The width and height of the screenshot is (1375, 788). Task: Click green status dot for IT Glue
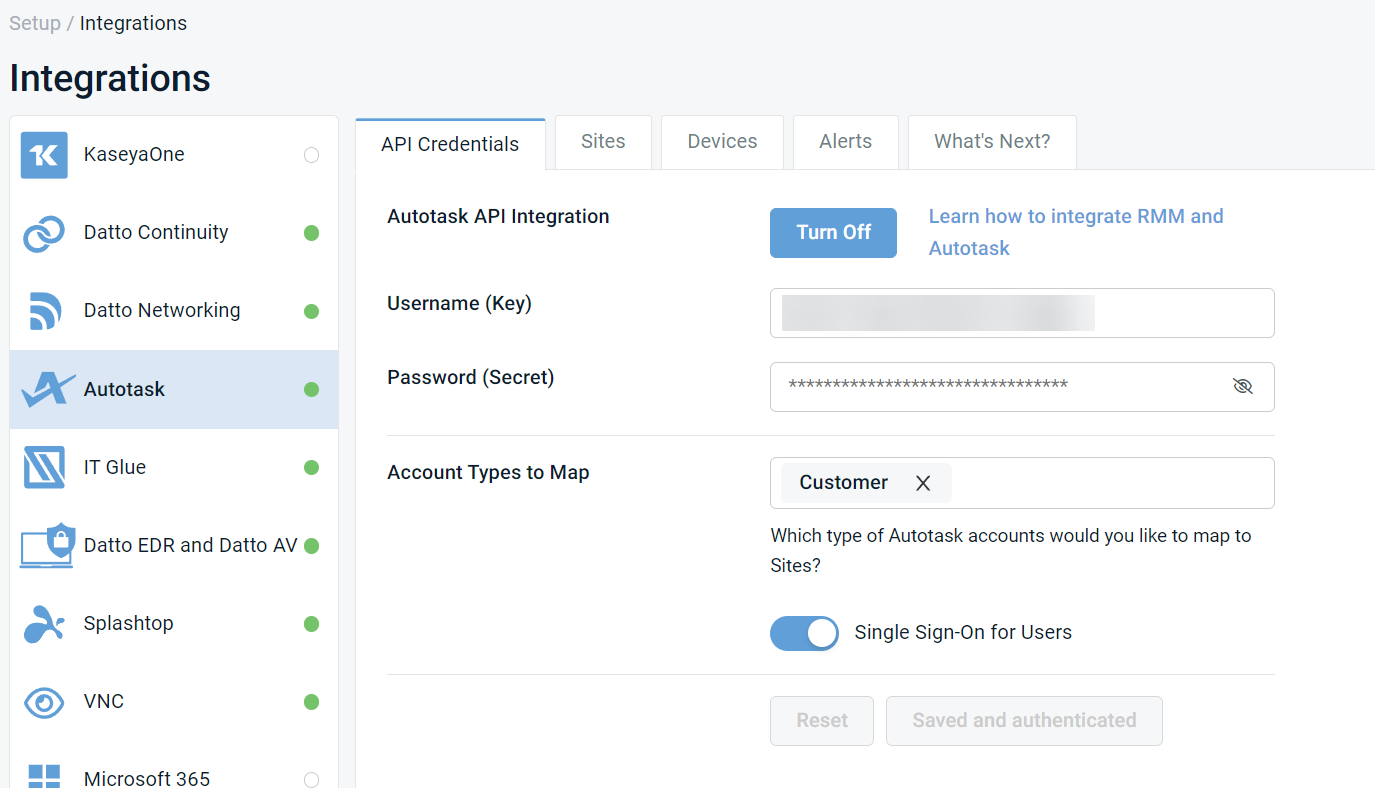click(311, 467)
